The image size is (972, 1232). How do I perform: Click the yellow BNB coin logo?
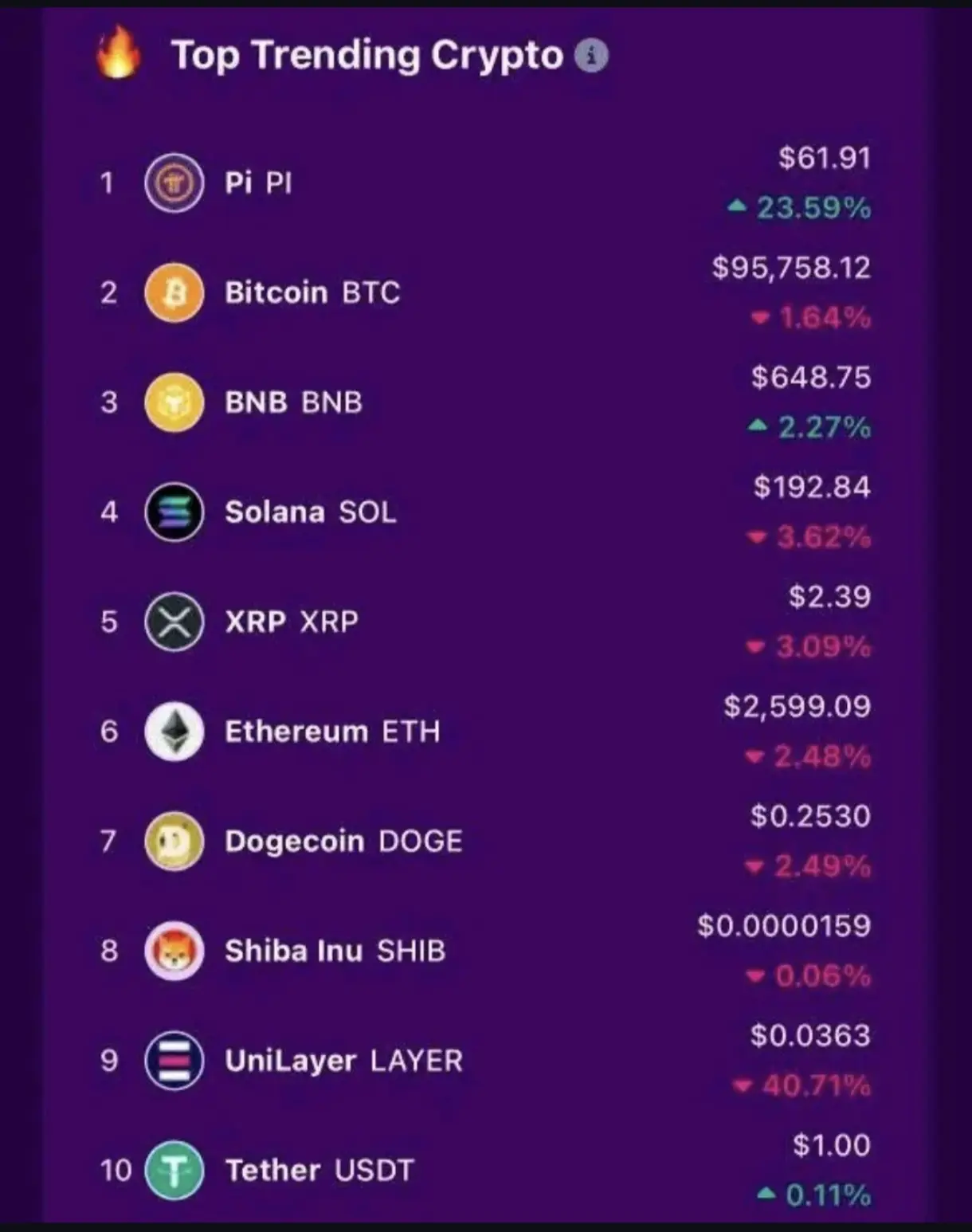pos(174,402)
